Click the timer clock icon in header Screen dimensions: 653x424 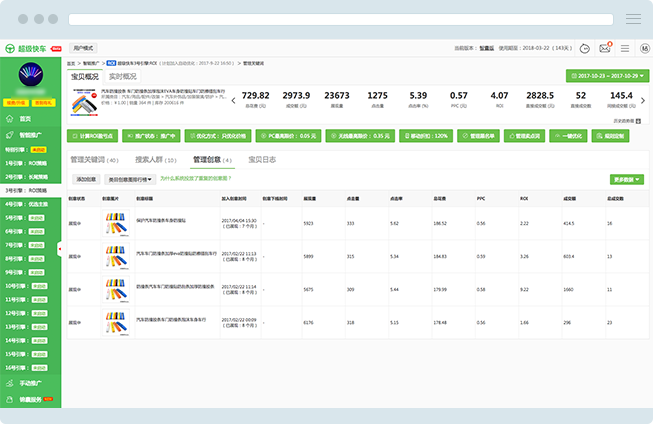click(586, 47)
